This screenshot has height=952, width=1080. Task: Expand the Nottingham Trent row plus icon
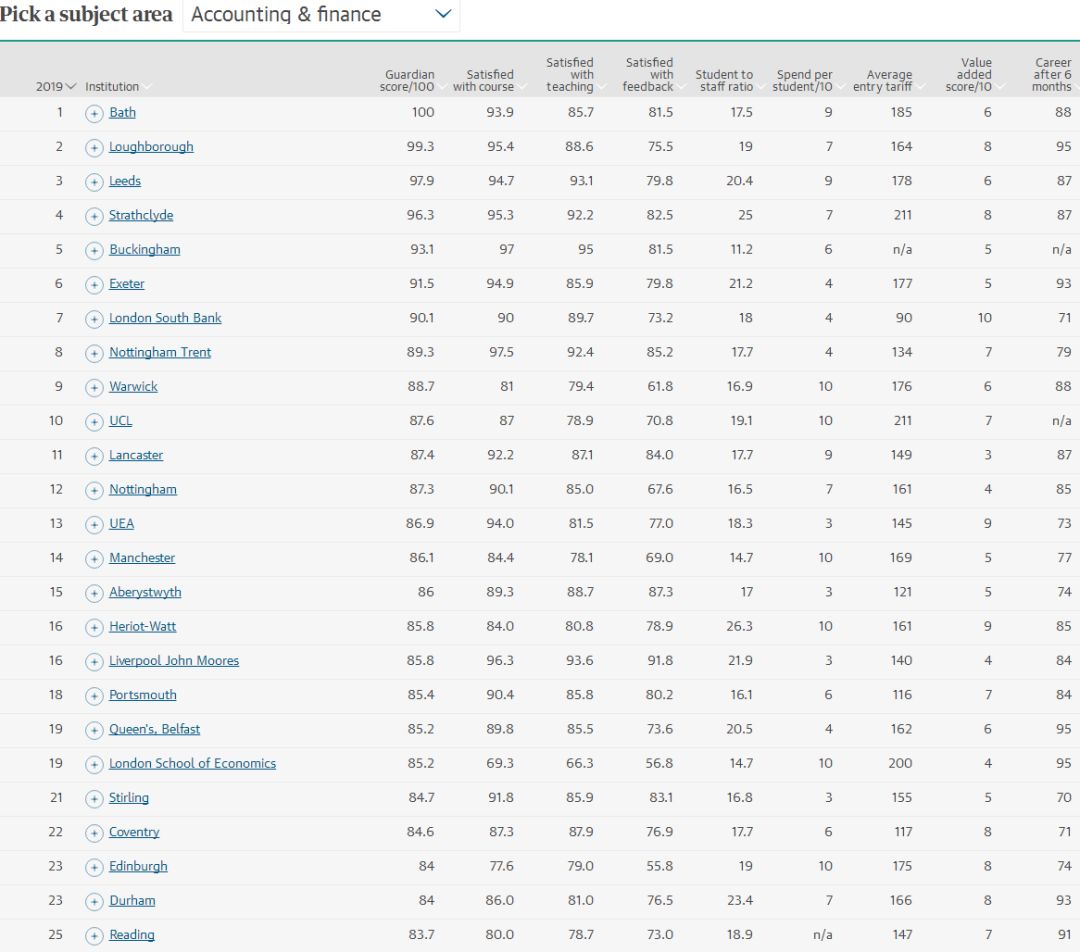[x=94, y=353]
